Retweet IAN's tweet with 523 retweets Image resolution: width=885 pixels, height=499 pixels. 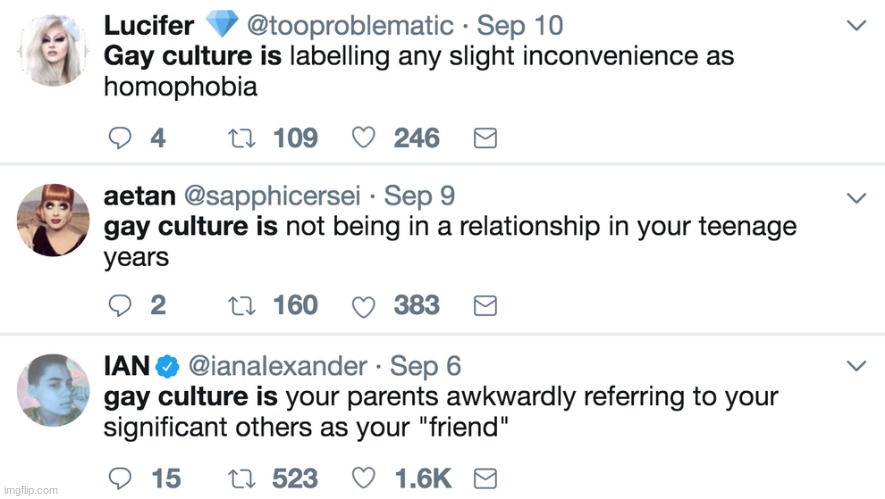(x=242, y=479)
